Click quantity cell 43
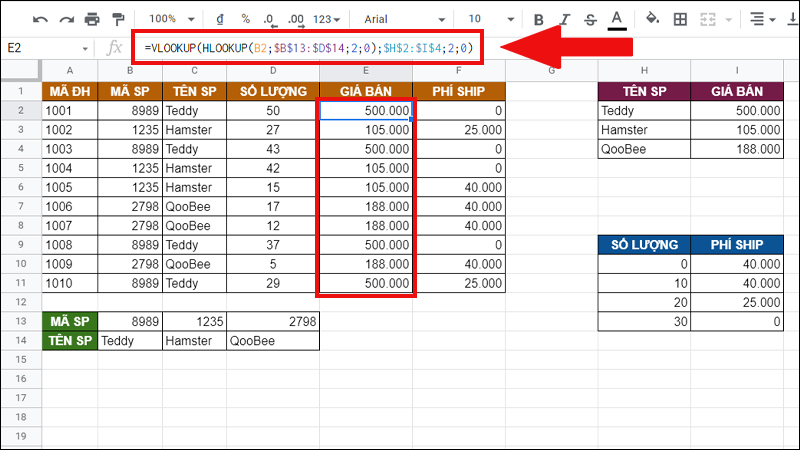The height and width of the screenshot is (450, 800). [273, 149]
